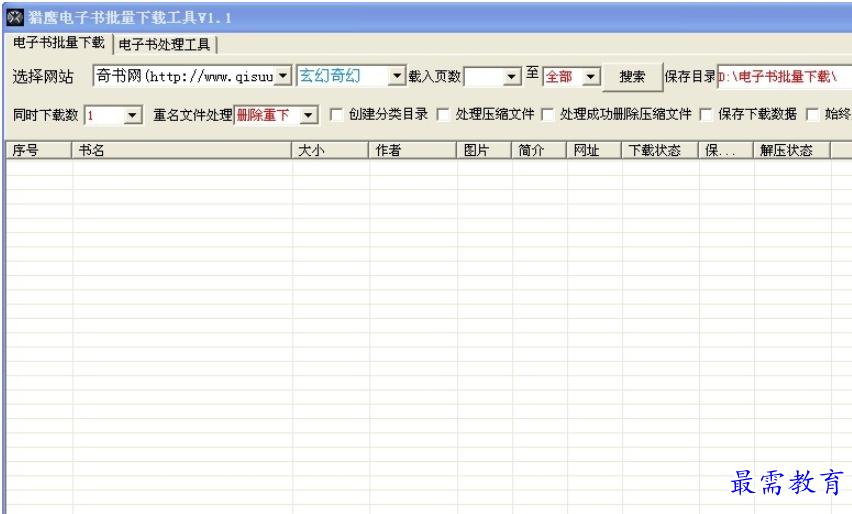Toggle the 保存下载数据 checkbox
852x514 pixels.
point(706,115)
